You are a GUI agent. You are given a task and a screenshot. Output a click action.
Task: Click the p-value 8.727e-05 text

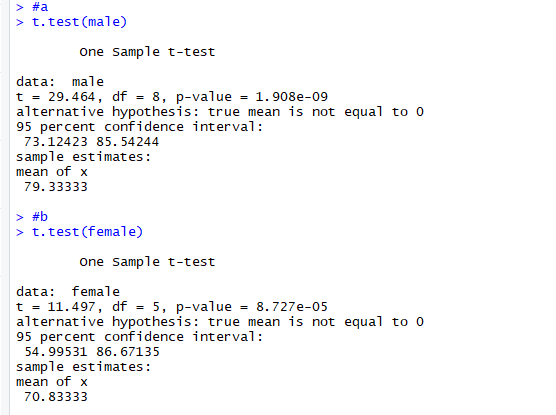point(252,307)
